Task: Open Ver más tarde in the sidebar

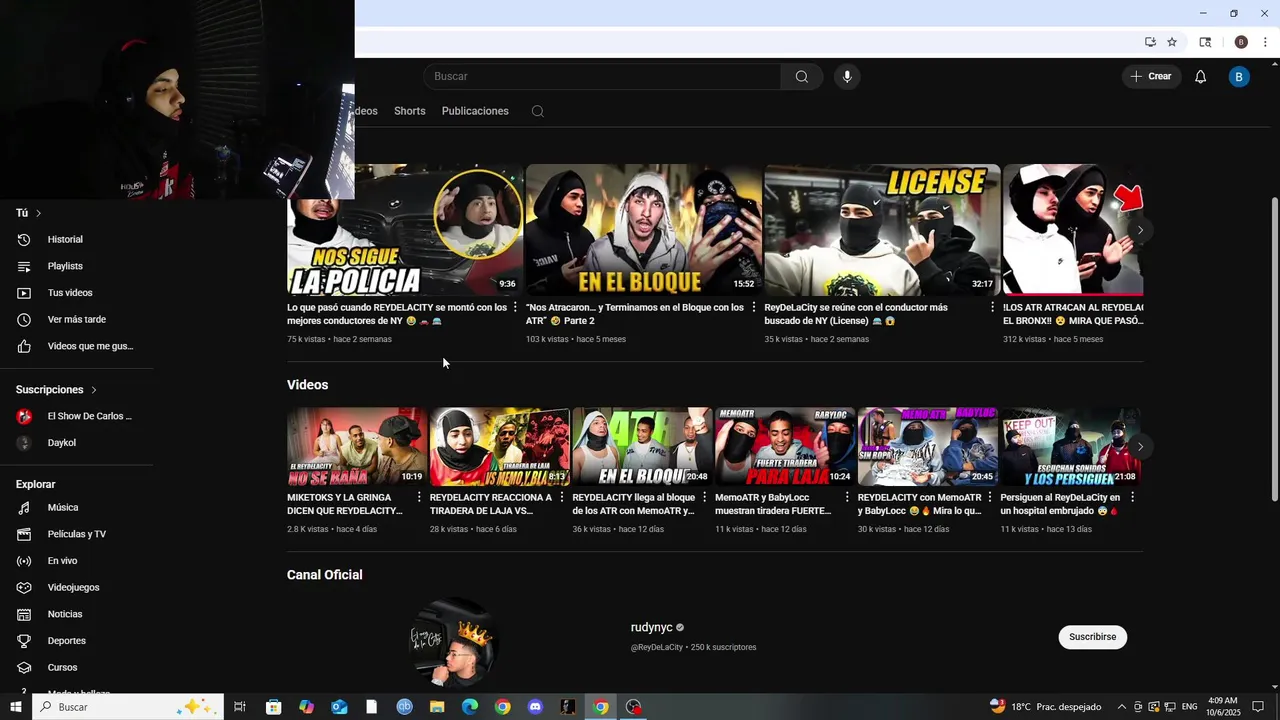Action: tap(77, 320)
